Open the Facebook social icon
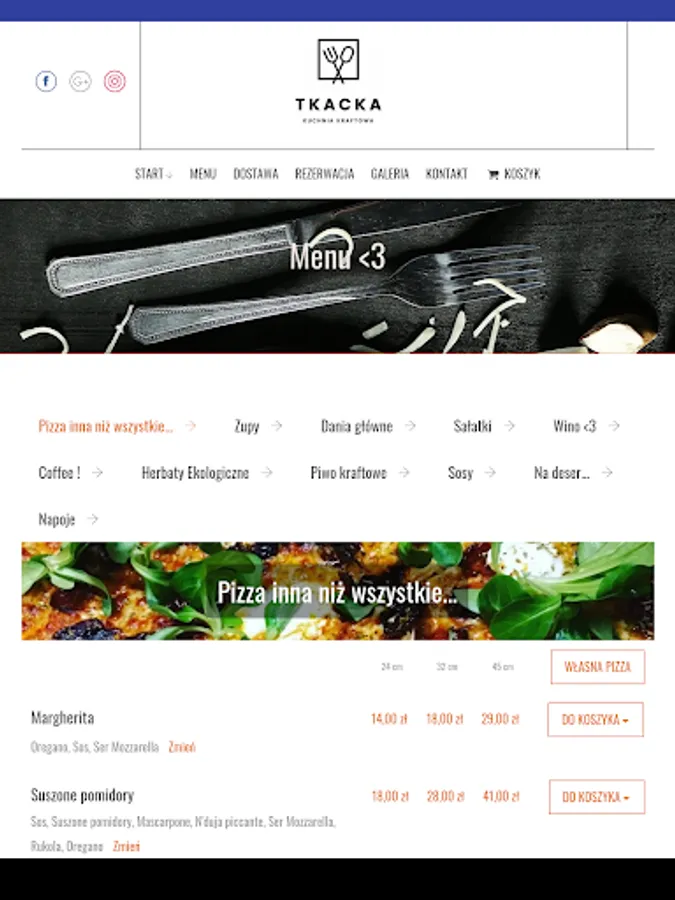This screenshot has width=675, height=900. point(46,81)
